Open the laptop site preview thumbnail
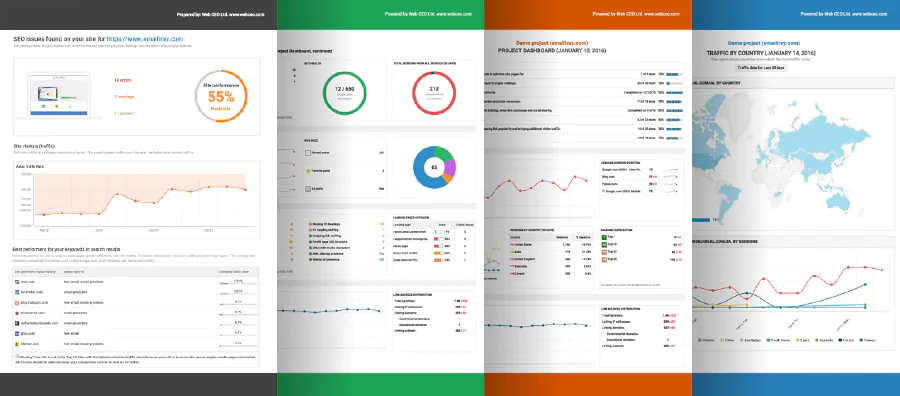The width and height of the screenshot is (900, 396). tap(58, 96)
